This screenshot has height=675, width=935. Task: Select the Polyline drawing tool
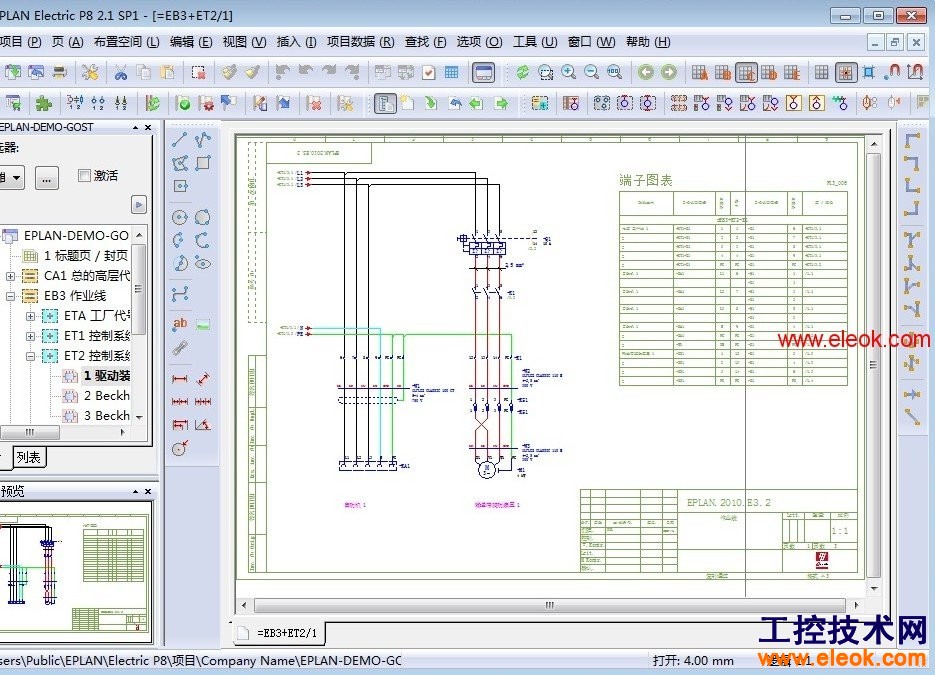203,140
